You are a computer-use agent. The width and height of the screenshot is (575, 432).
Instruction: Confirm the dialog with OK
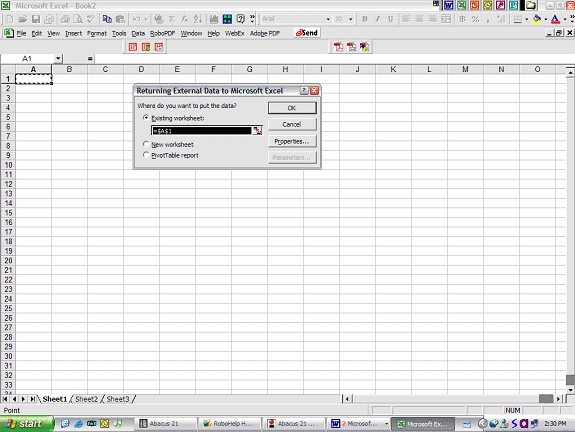point(292,108)
